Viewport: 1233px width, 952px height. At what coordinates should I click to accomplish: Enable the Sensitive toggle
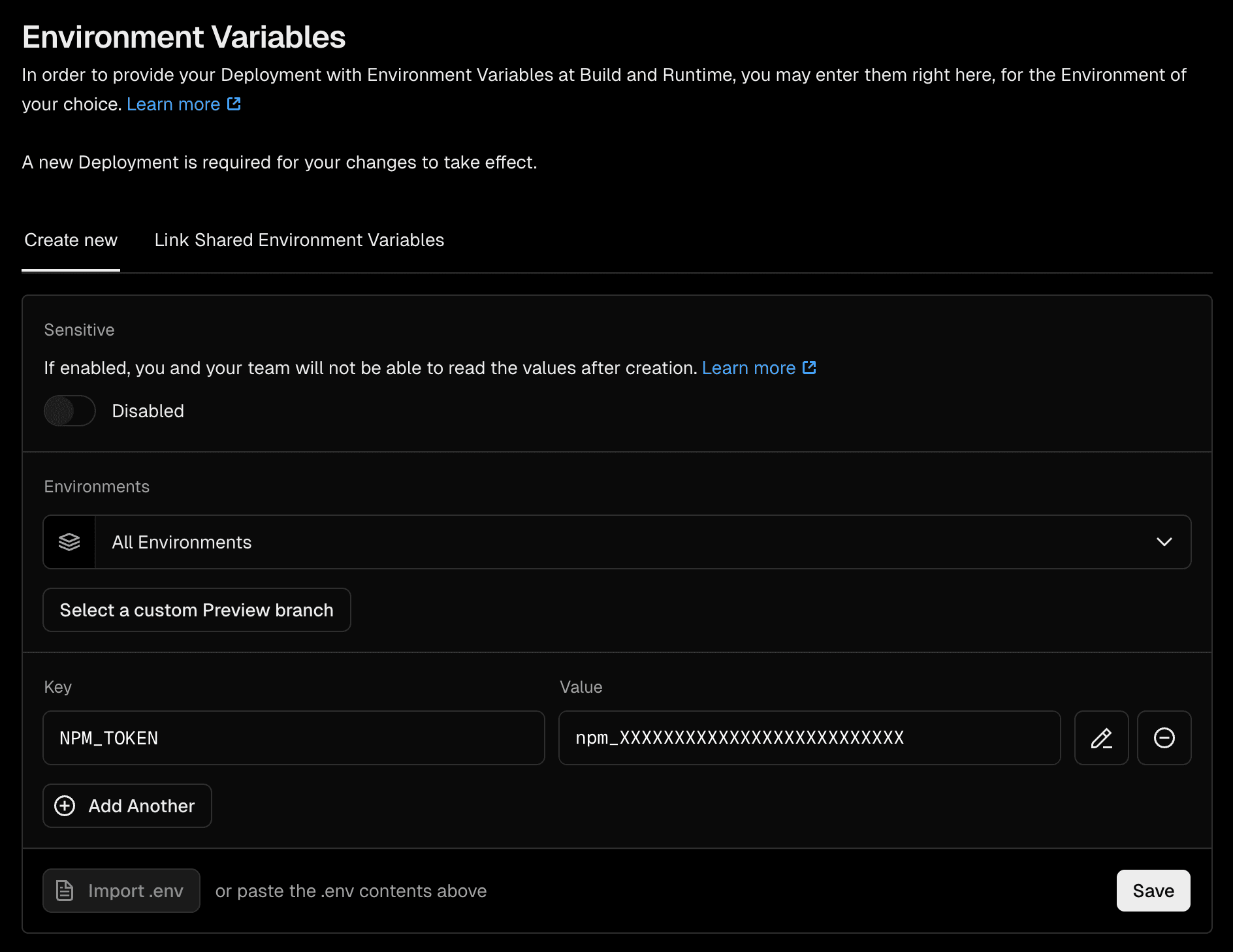point(69,411)
